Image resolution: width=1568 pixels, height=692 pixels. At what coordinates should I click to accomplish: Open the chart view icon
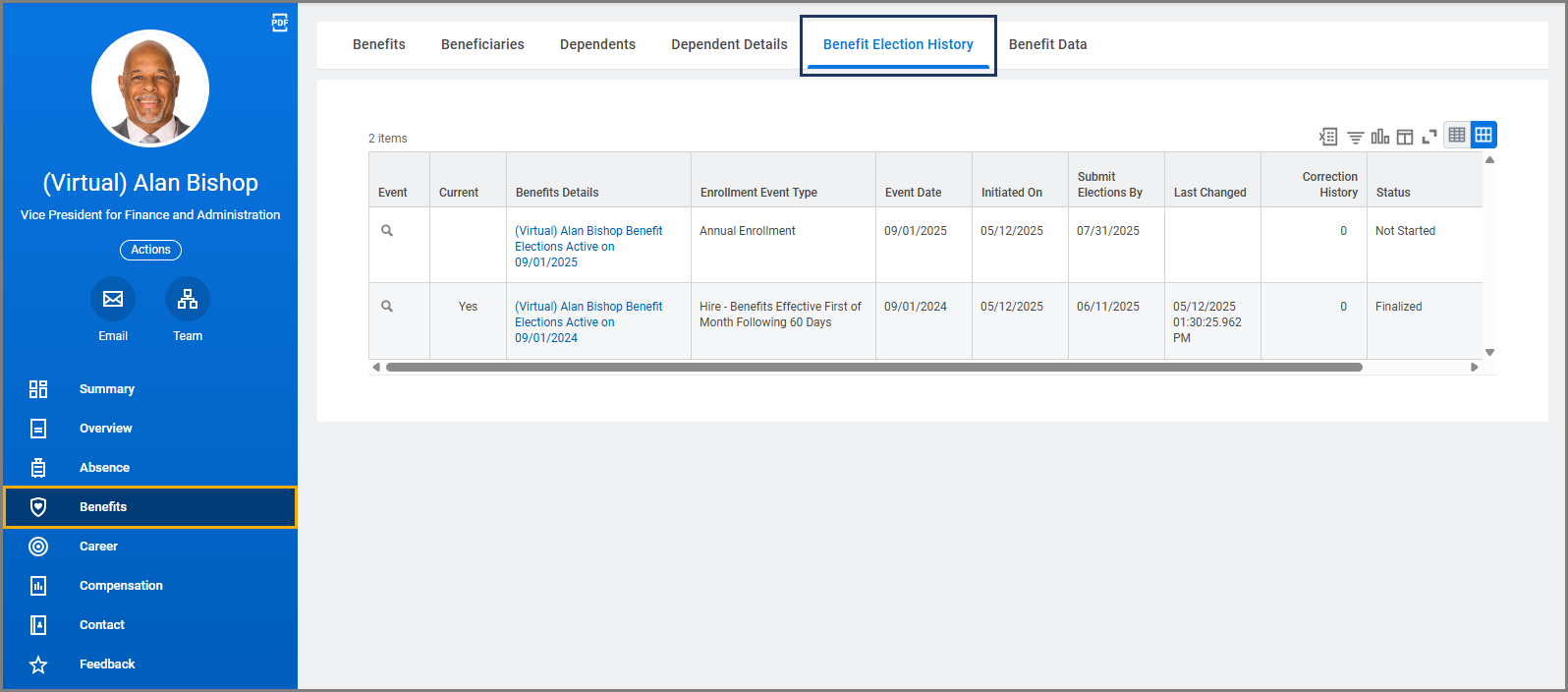[1380, 137]
